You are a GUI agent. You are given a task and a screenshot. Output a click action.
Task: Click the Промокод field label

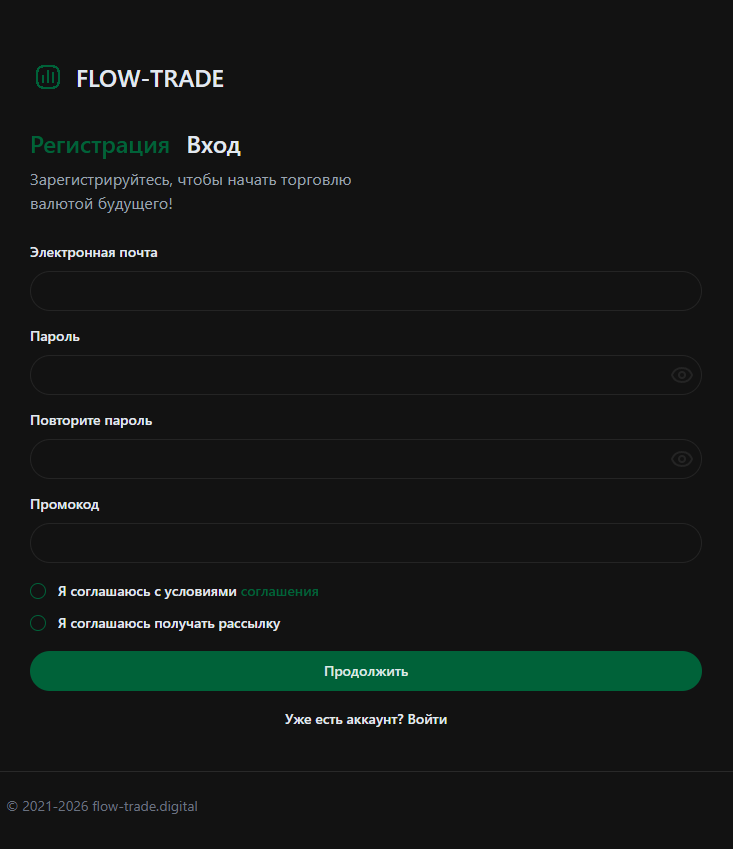click(65, 504)
